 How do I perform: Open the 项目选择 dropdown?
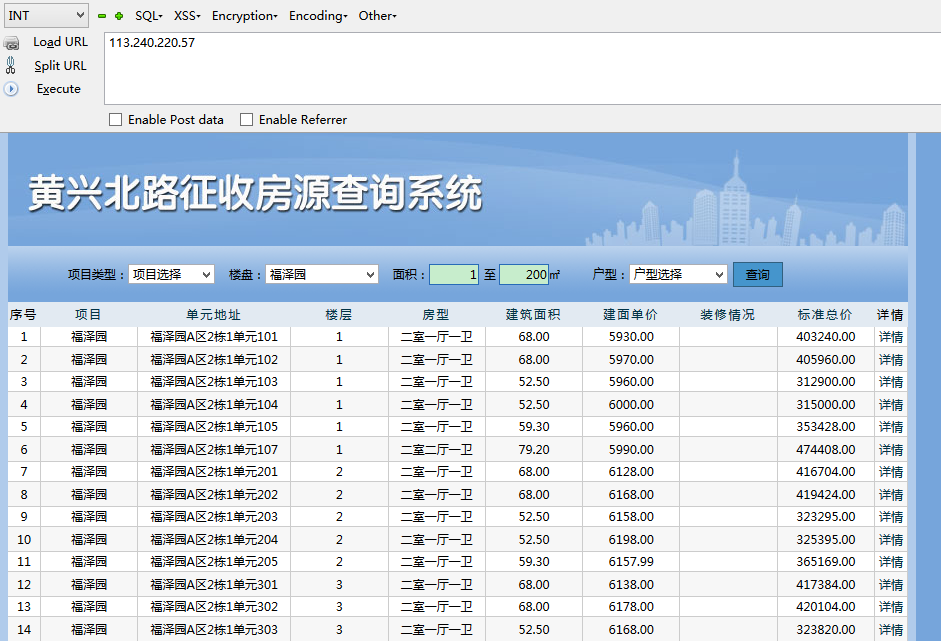[x=171, y=274]
